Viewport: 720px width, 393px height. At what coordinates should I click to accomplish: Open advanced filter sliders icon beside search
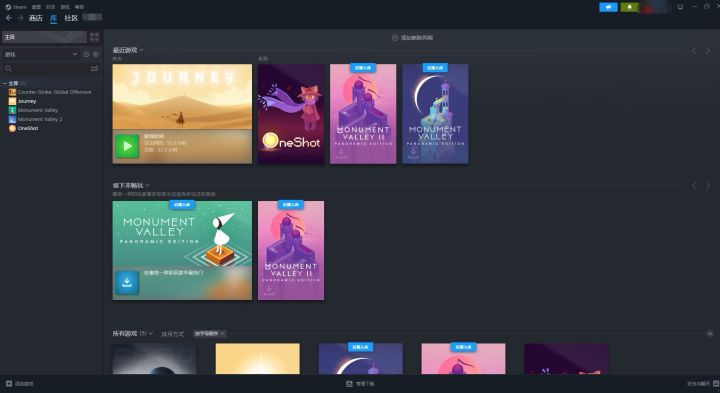[94, 68]
